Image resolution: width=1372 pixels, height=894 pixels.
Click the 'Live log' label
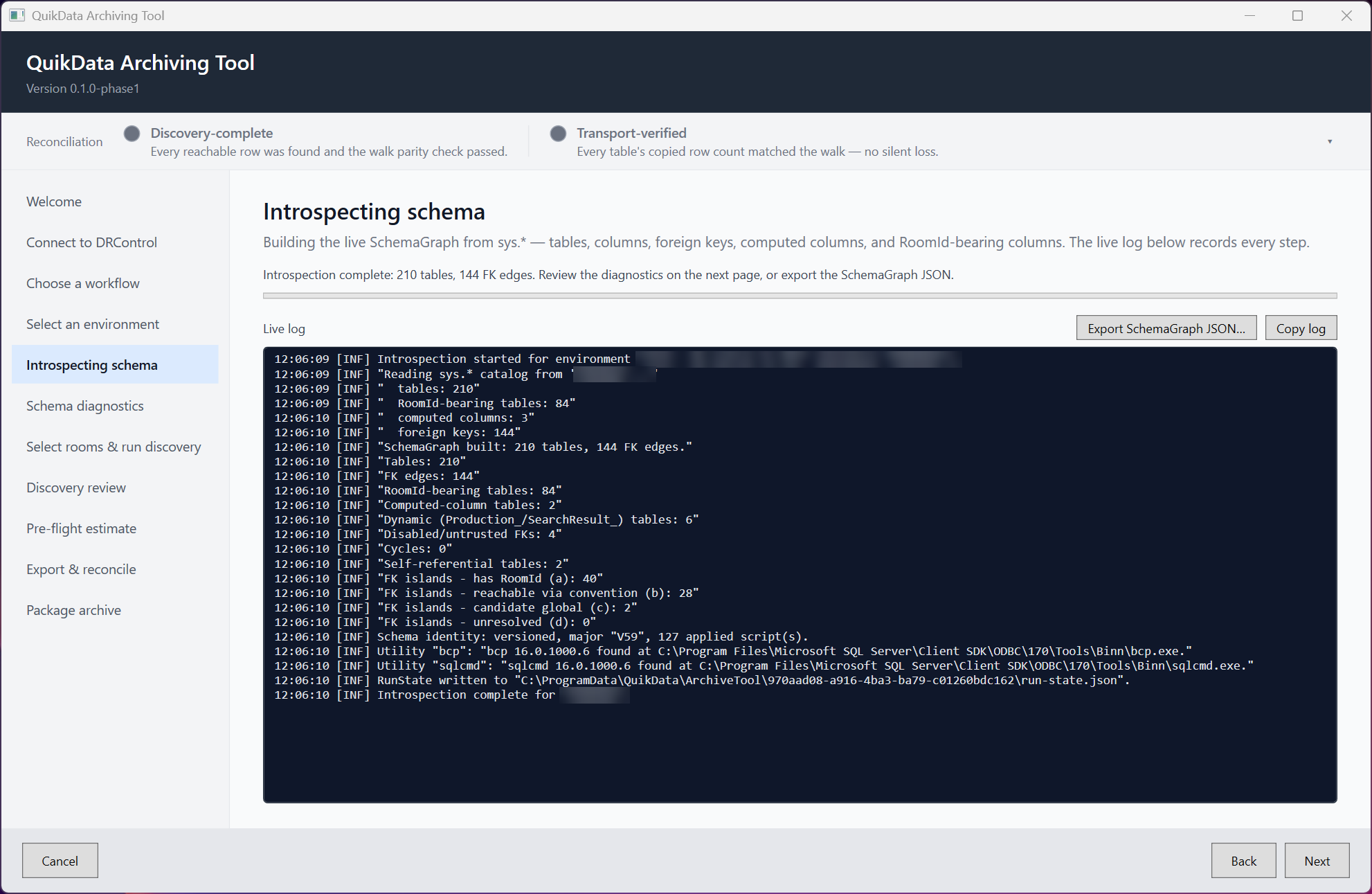284,329
